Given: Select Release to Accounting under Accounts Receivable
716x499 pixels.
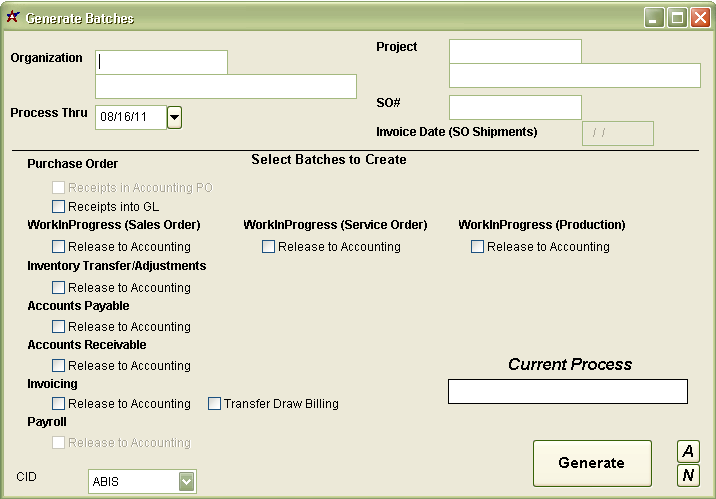Looking at the screenshot, I should (x=58, y=365).
